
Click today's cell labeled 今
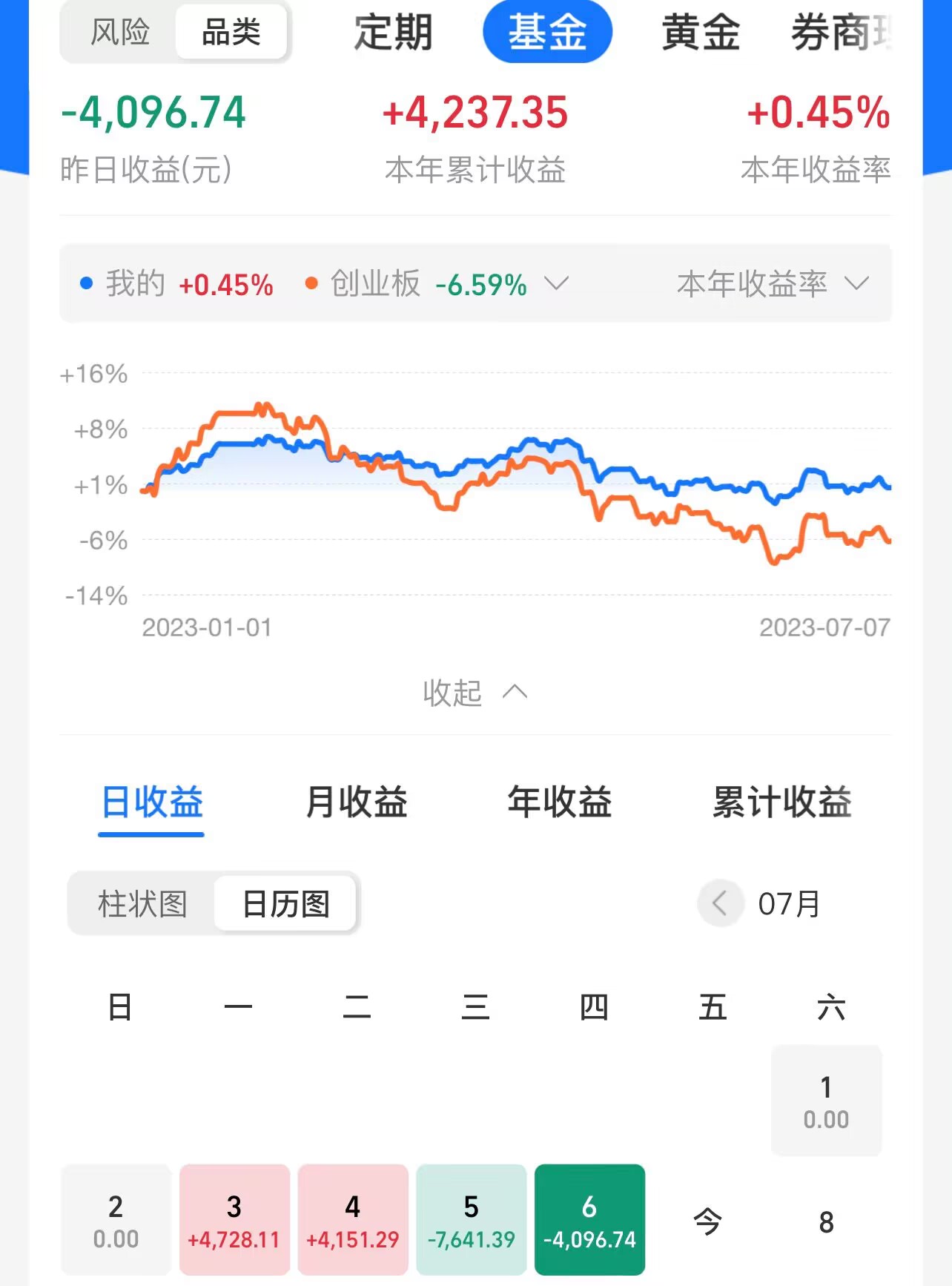(708, 1220)
